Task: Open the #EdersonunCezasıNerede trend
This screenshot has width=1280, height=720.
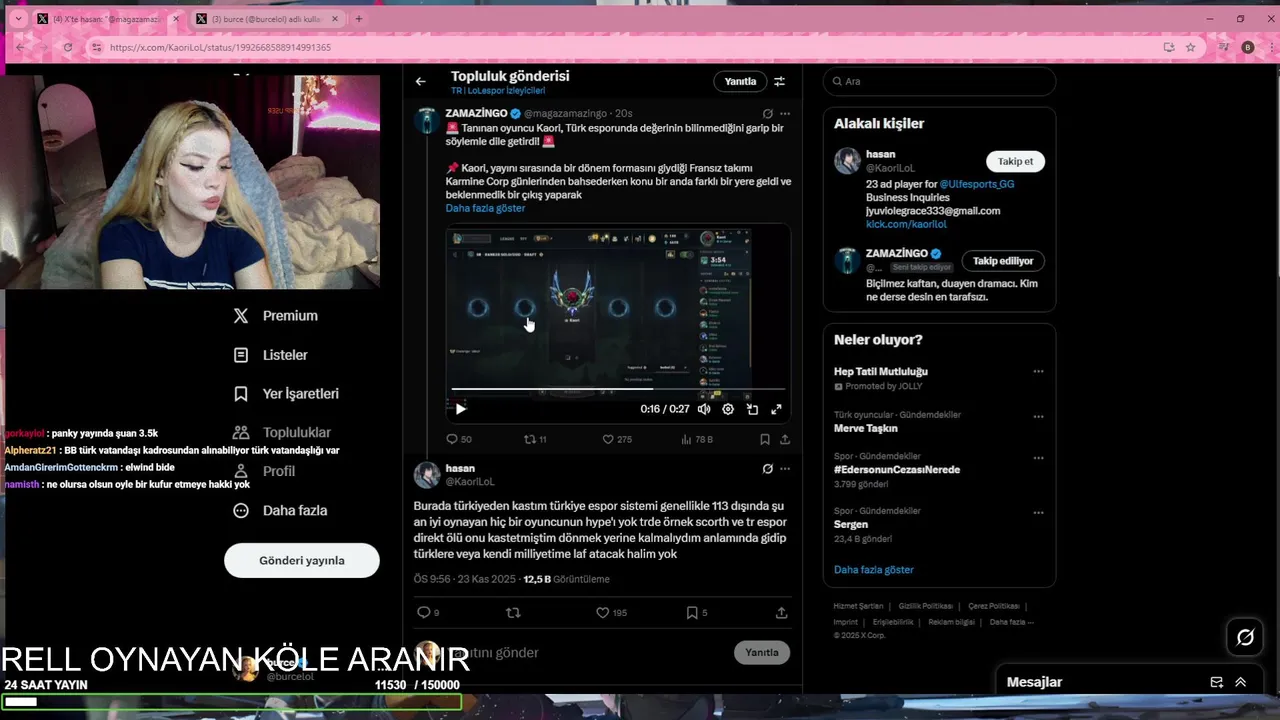Action: 897,470
